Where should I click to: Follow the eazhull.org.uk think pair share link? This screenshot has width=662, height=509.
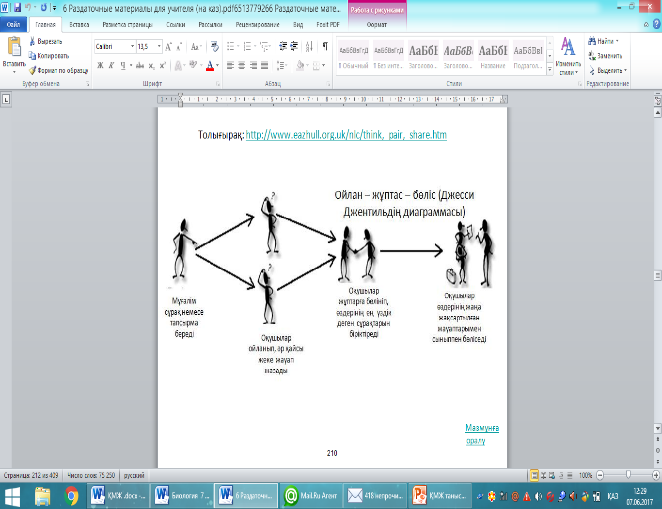coord(346,135)
